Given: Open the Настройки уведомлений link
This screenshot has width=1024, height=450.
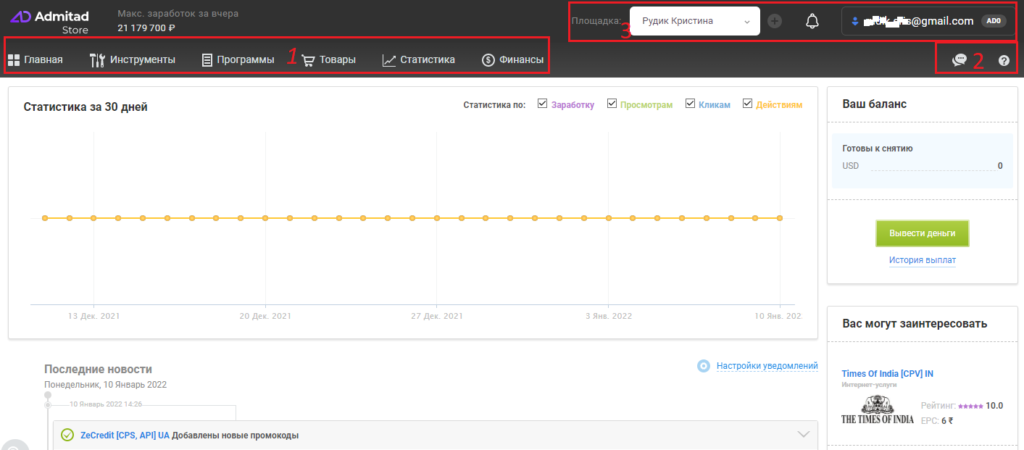Looking at the screenshot, I should click(x=767, y=366).
